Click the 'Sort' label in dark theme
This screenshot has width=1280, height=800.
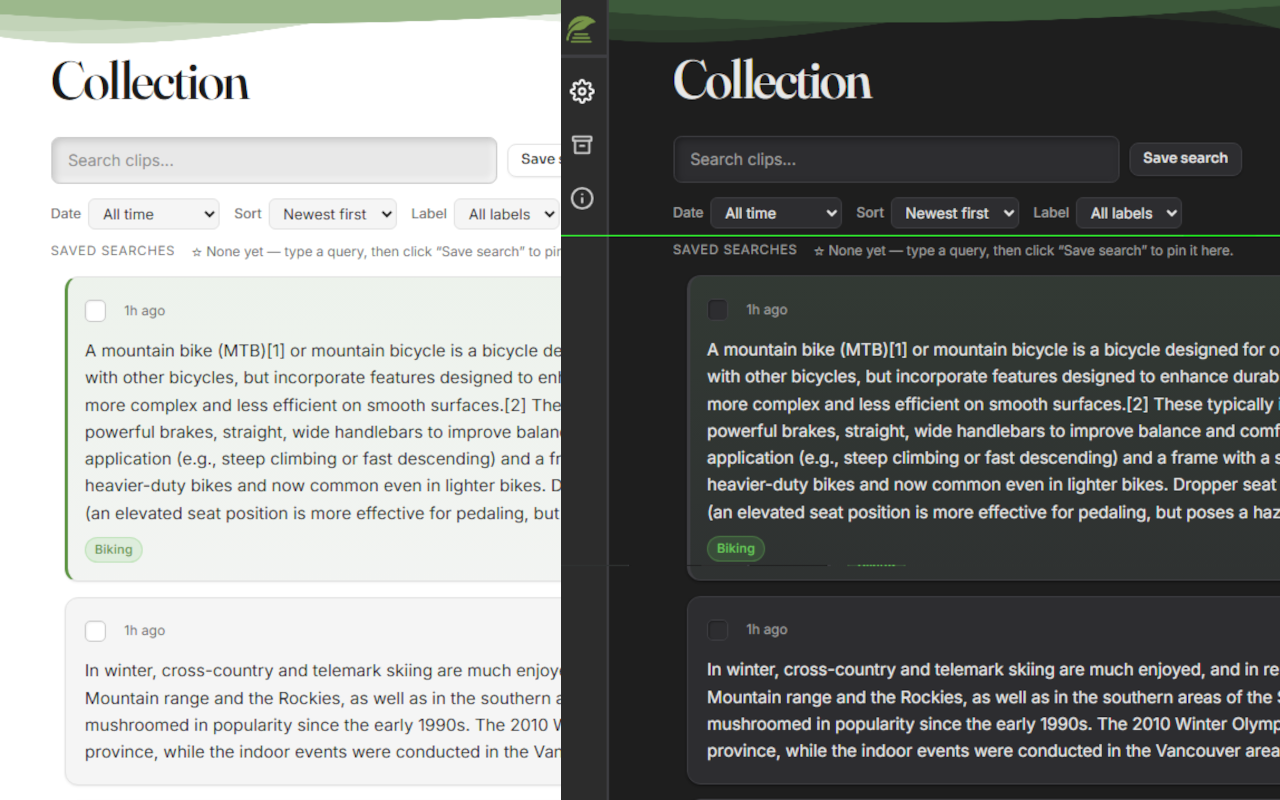tap(870, 213)
